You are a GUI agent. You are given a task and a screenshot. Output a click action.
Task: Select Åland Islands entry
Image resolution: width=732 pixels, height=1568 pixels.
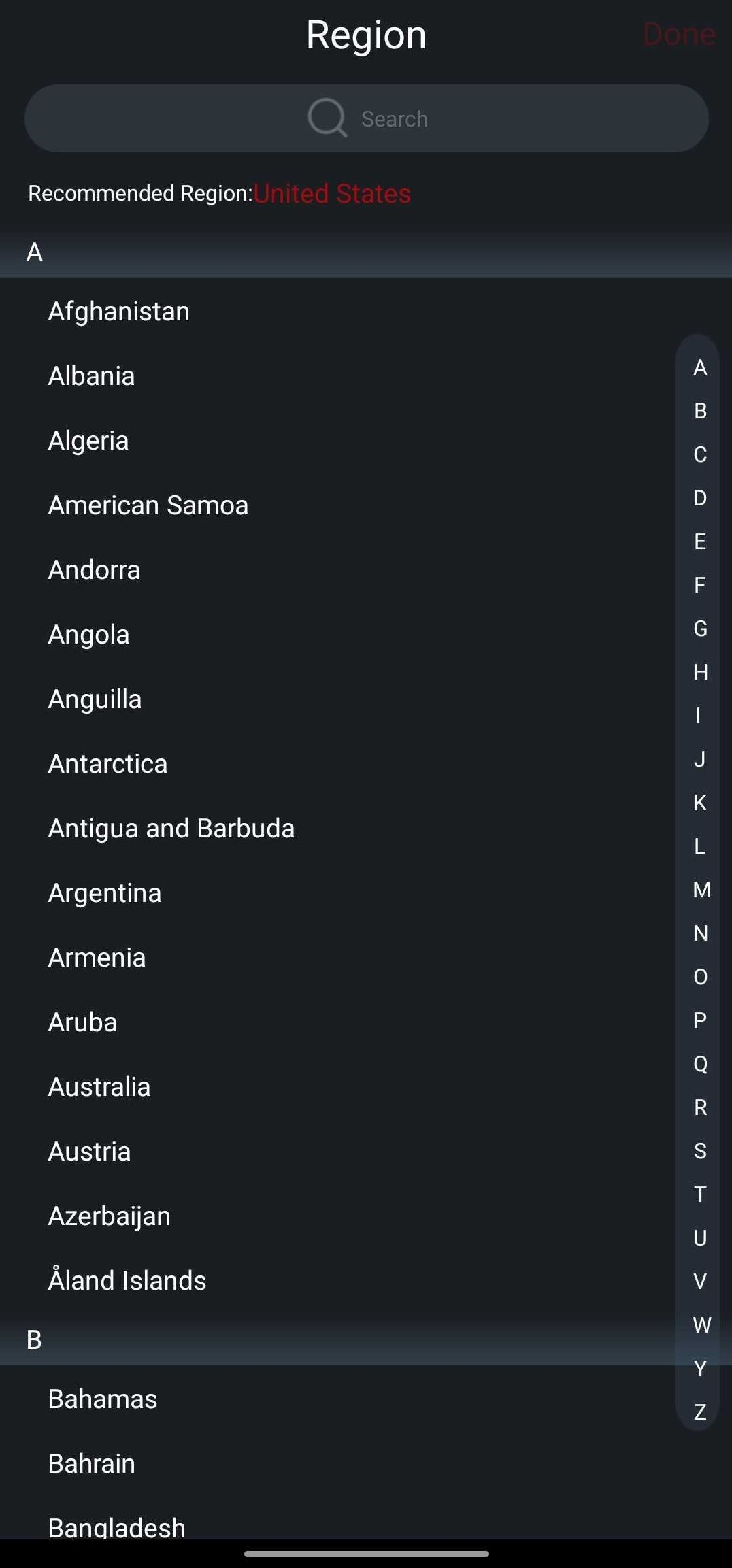coord(366,1281)
